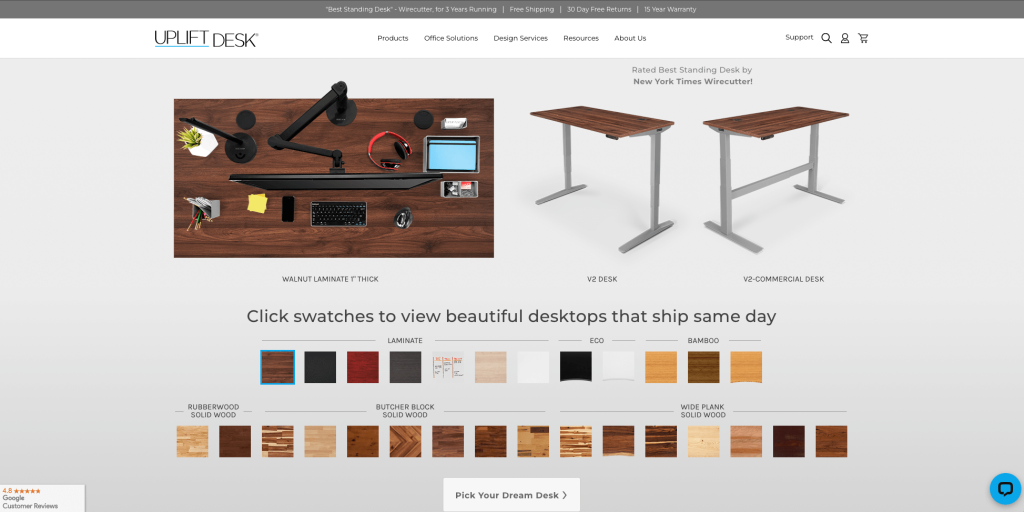Click the Free Shipping banner text
Viewport: 1024px width, 512px height.
(x=532, y=9)
